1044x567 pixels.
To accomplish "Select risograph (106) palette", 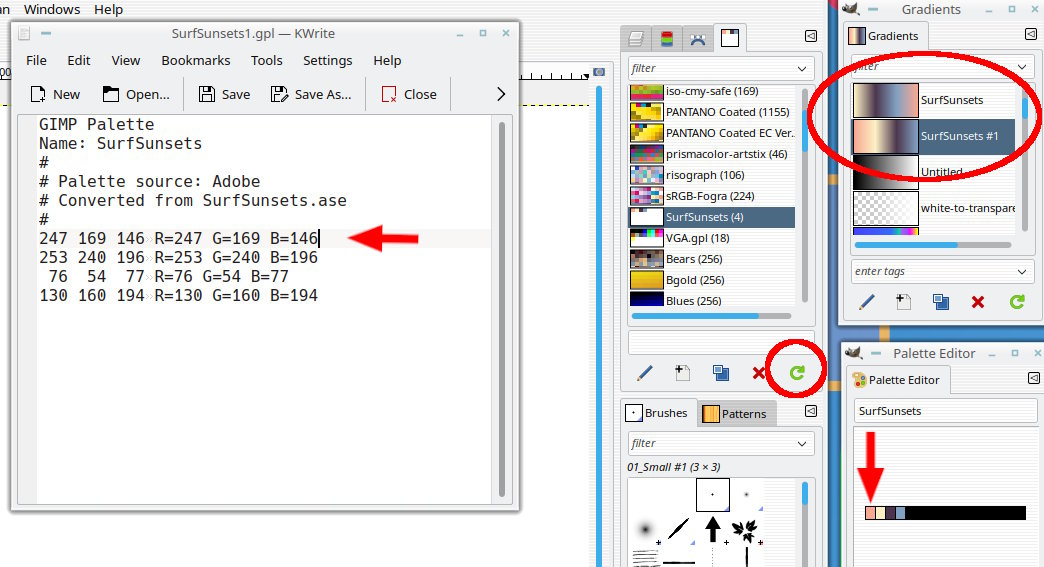I will pos(712,175).
